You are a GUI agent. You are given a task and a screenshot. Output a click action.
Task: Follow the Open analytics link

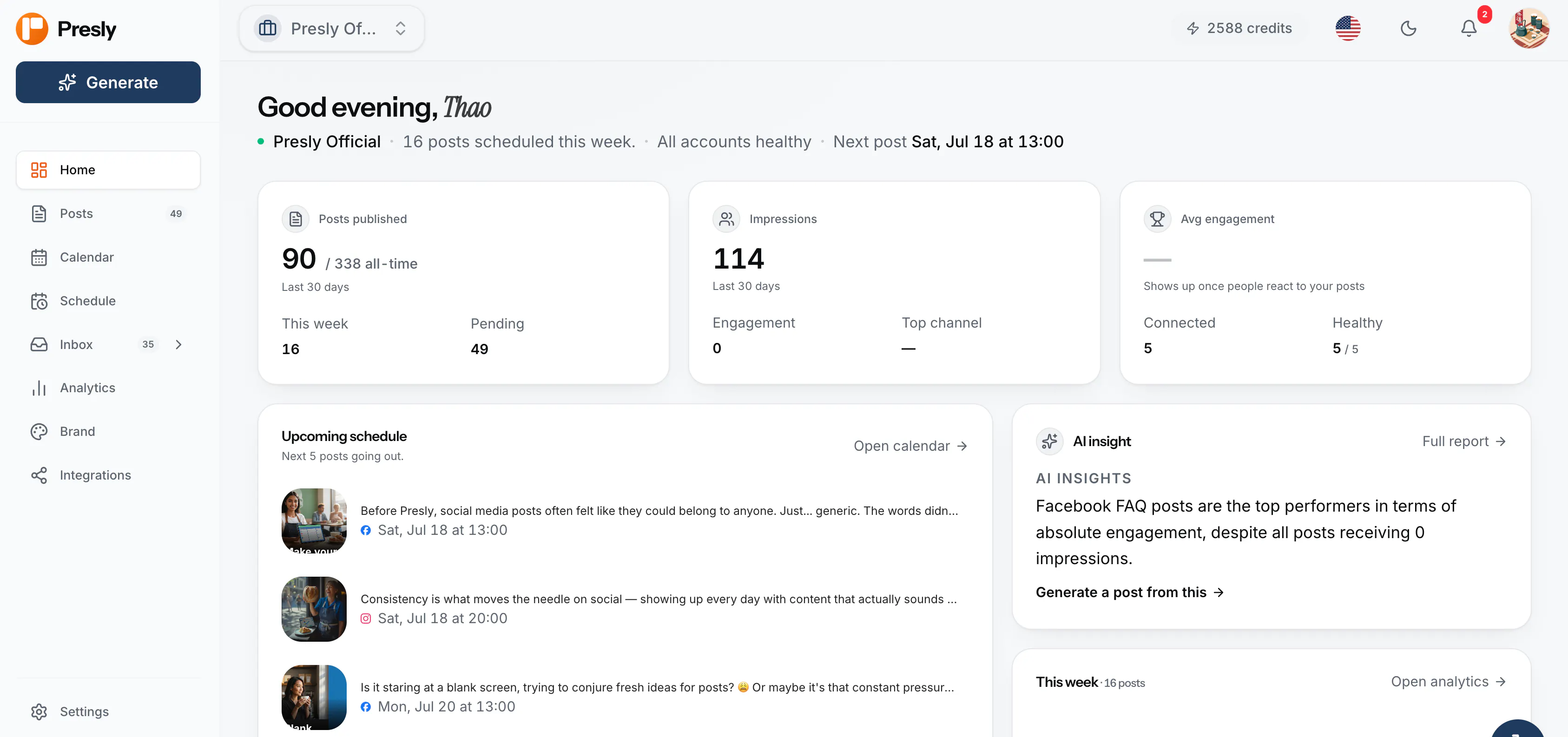coord(1448,682)
